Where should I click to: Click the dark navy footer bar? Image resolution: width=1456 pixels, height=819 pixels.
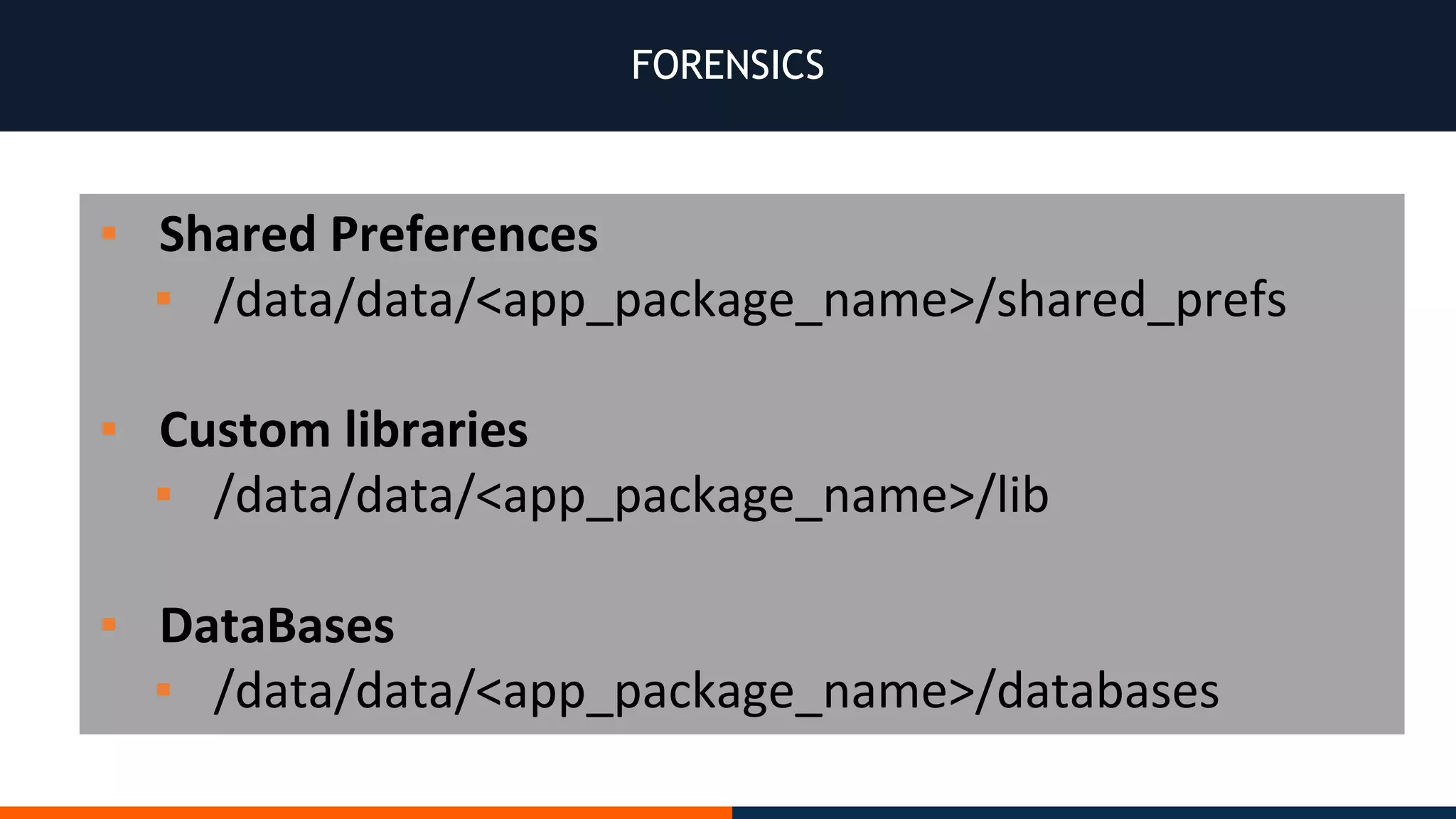point(1094,813)
